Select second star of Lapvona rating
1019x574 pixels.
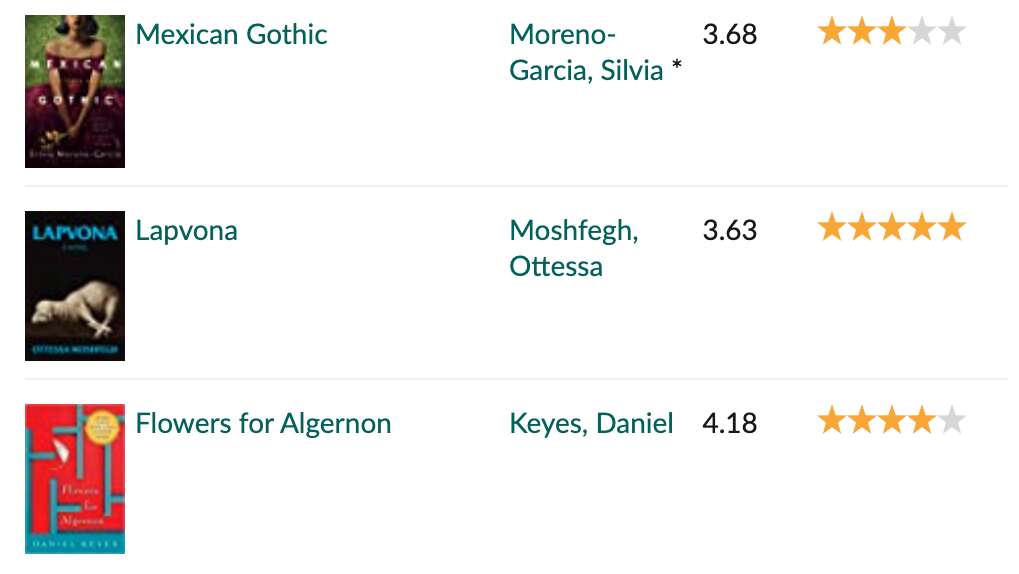pos(862,228)
